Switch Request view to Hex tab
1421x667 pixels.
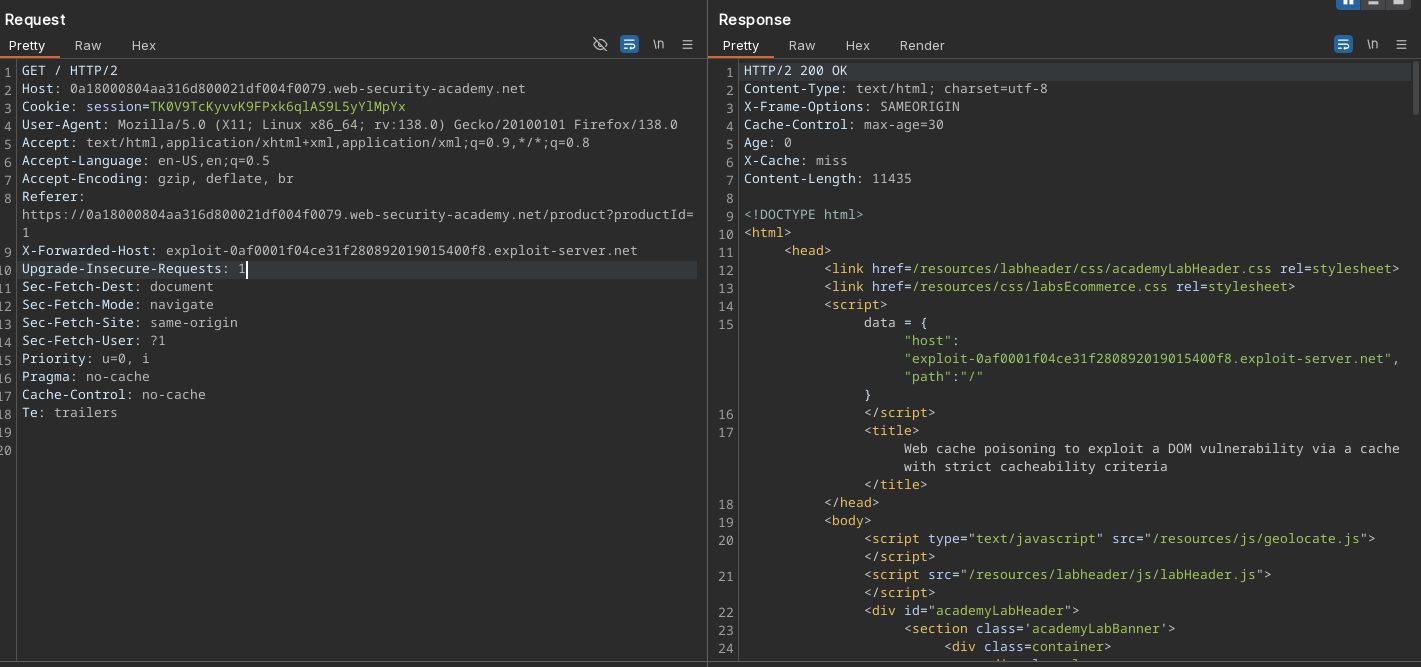144,45
